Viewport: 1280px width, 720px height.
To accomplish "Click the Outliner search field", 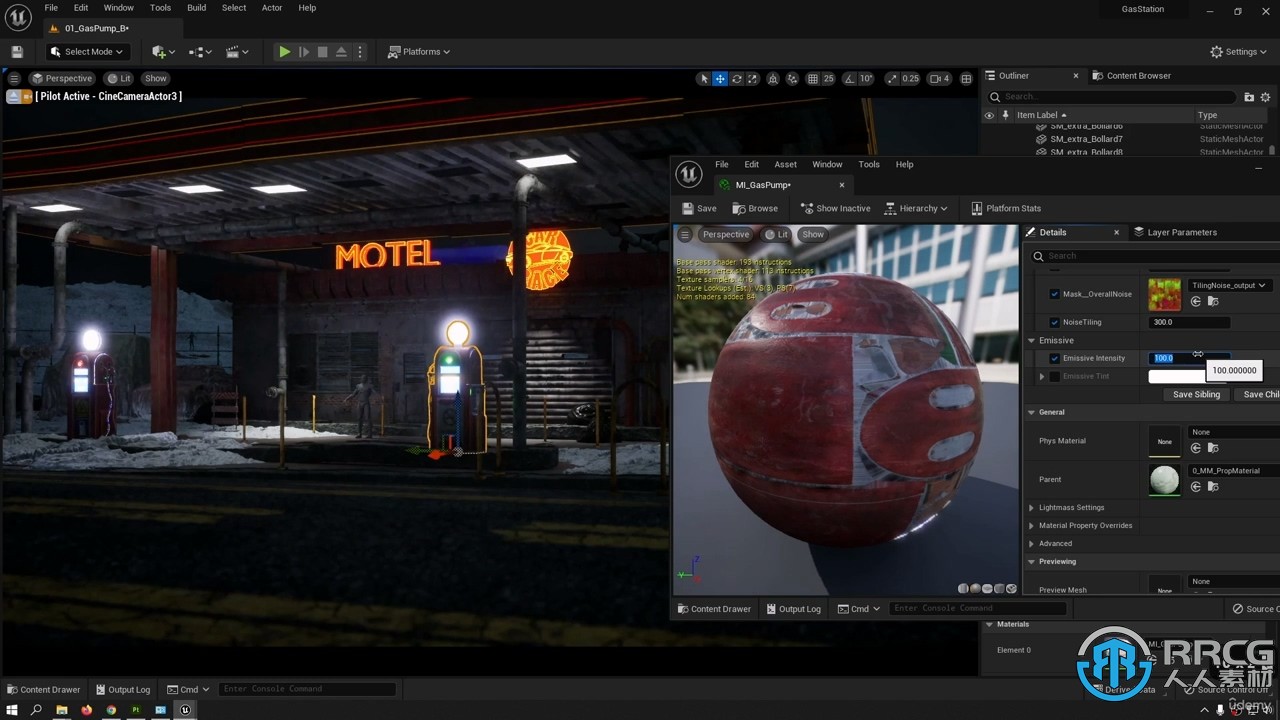I will click(x=1112, y=97).
